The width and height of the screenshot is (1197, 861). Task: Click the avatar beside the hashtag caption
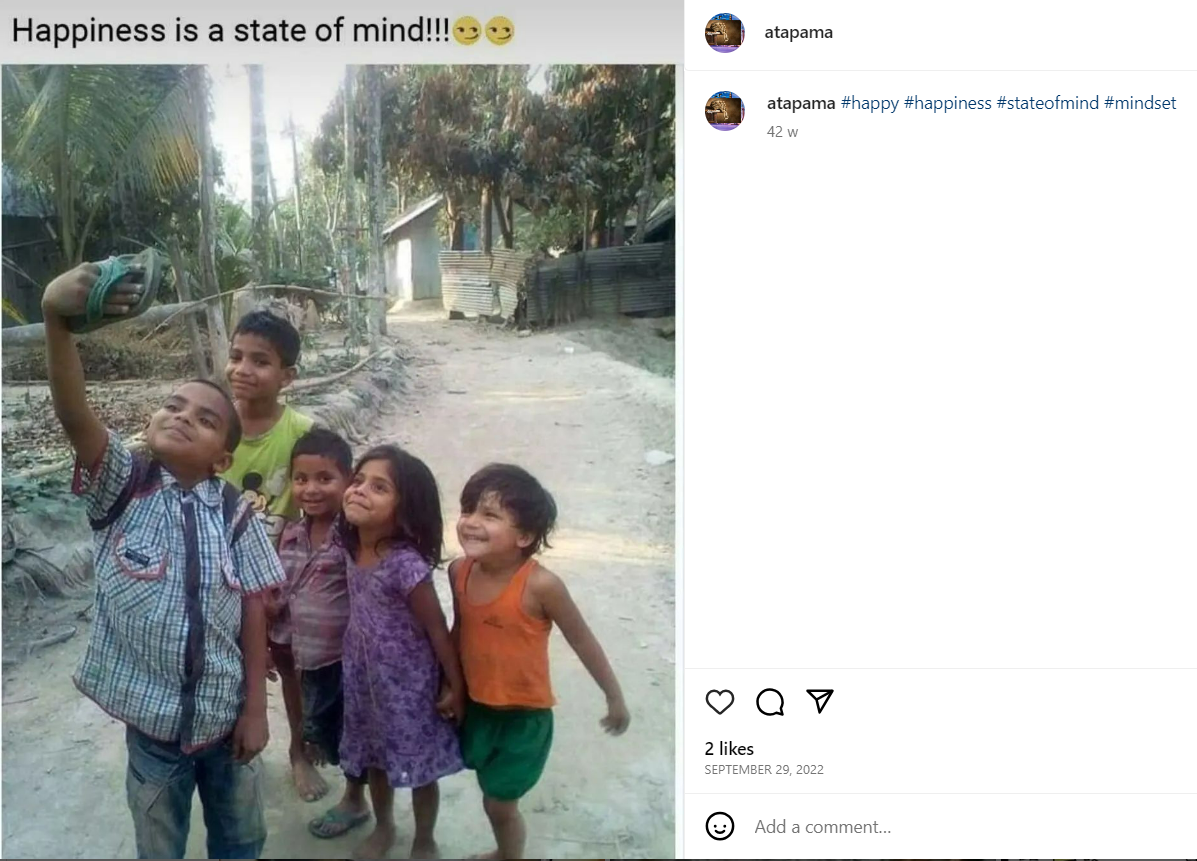pyautogui.click(x=725, y=111)
